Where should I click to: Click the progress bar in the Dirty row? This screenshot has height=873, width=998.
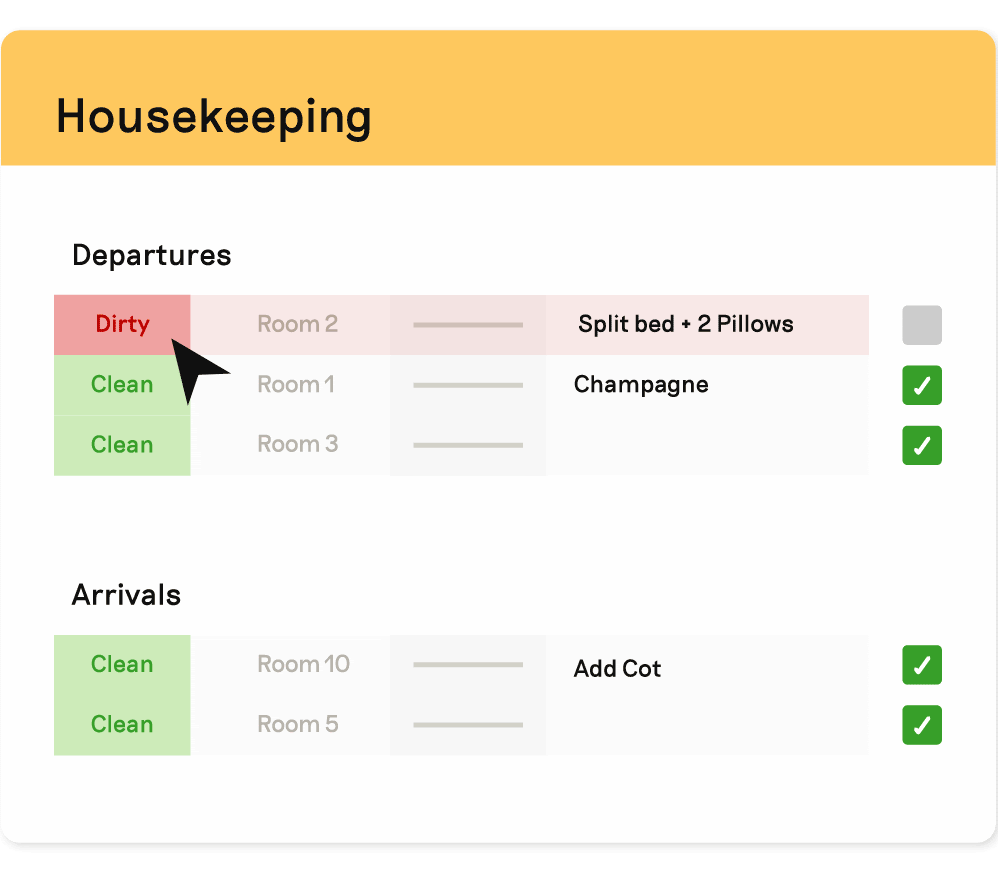[x=468, y=324]
